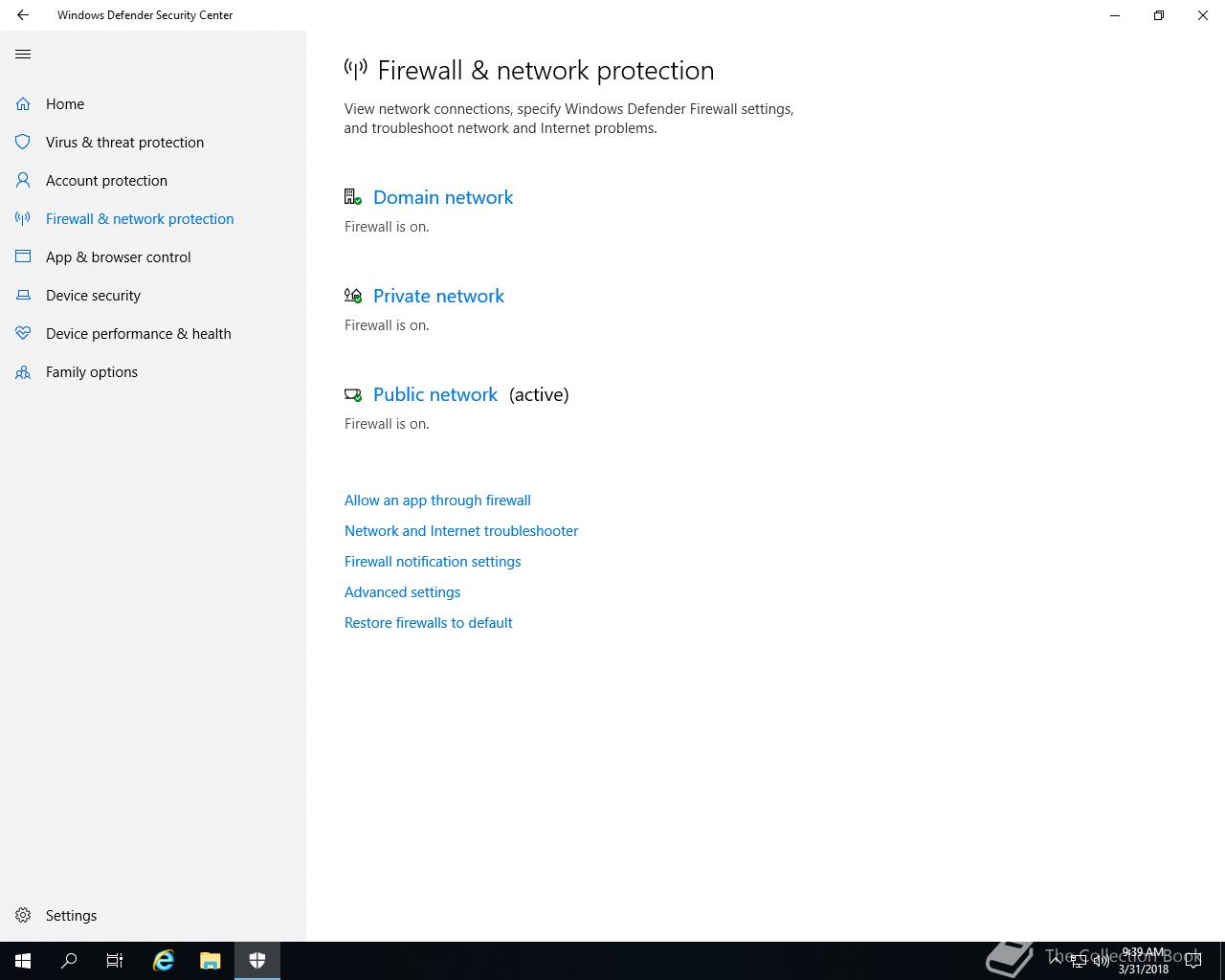Launch Network and Internet troubleshooter
The image size is (1225, 980).
[461, 531]
